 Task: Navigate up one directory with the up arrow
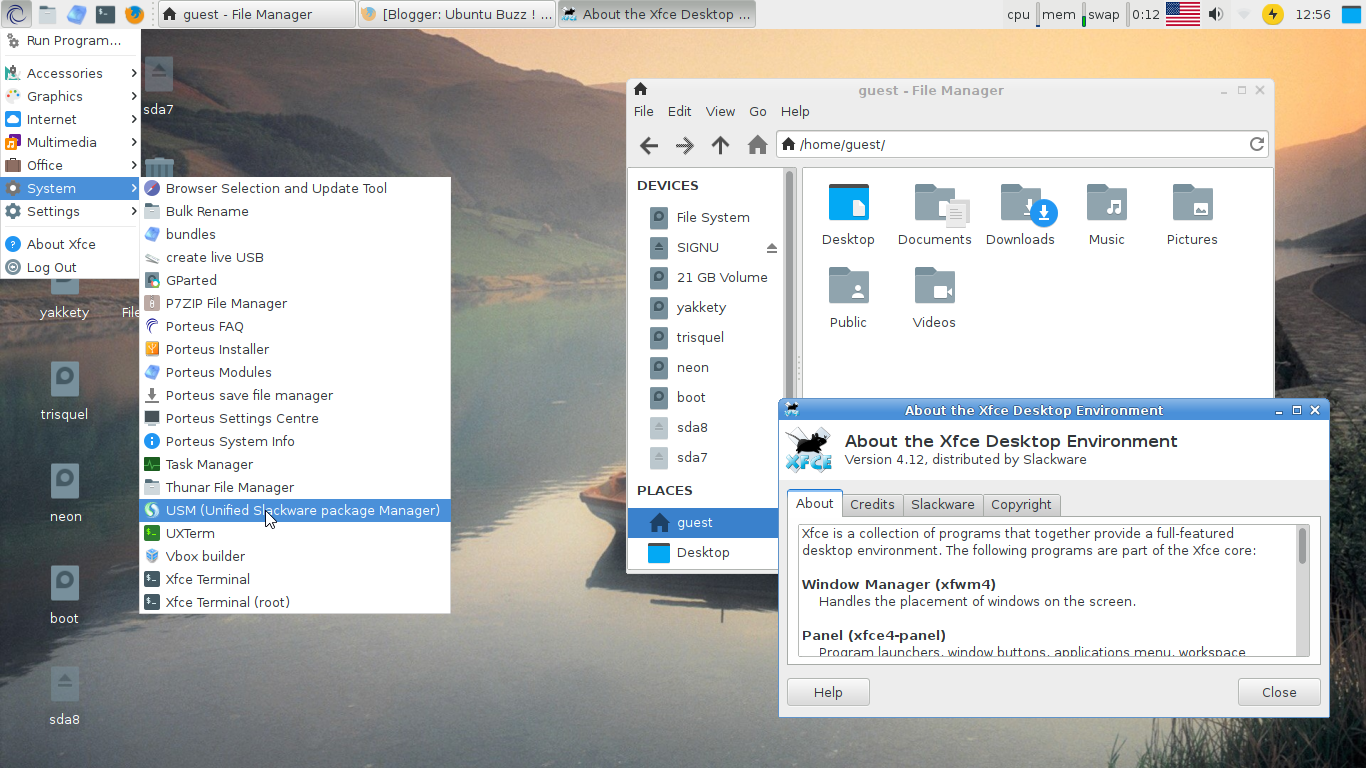pos(720,145)
